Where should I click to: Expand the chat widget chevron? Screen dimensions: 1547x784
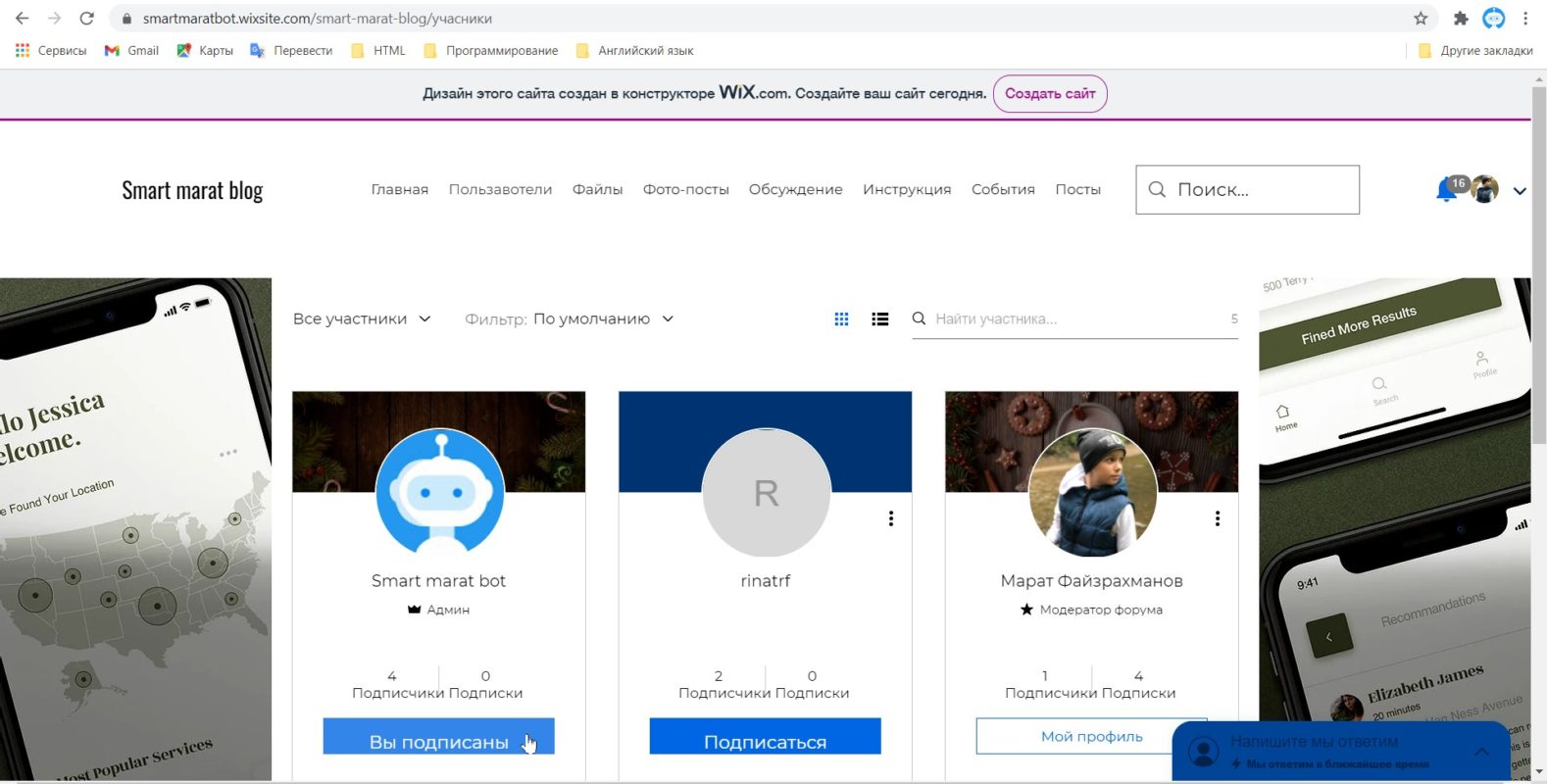tap(1481, 752)
